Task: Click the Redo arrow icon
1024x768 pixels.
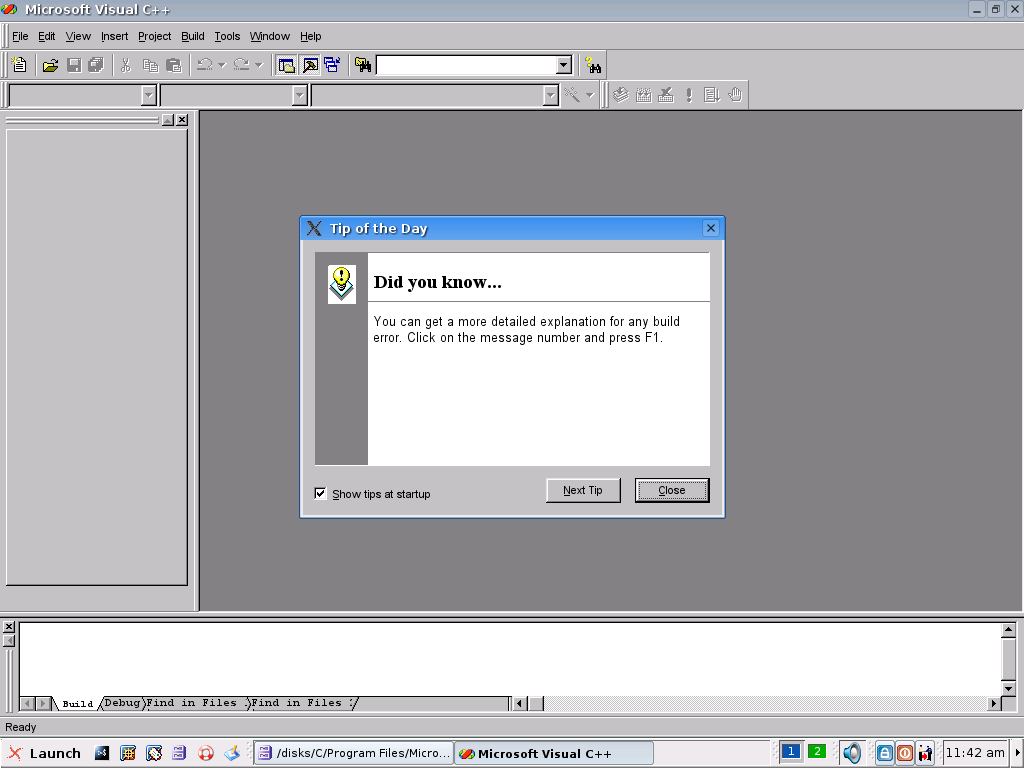Action: [242, 65]
